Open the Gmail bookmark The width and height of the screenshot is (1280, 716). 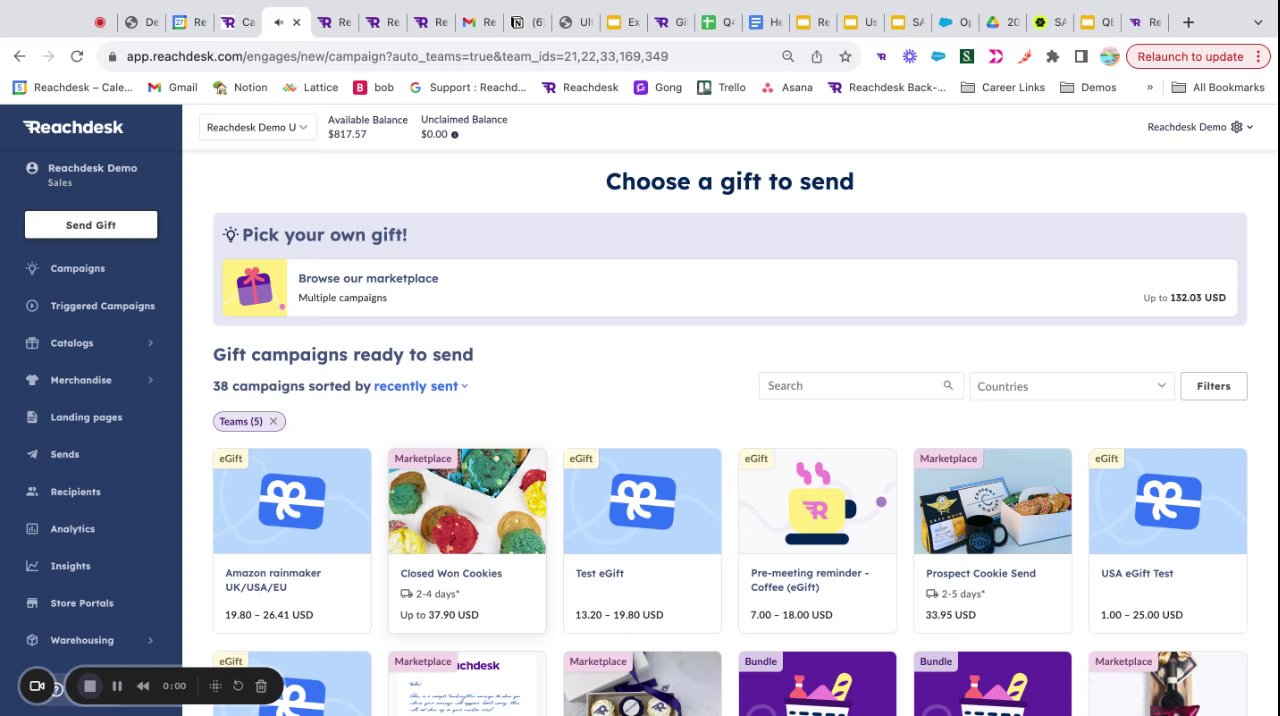coord(173,87)
